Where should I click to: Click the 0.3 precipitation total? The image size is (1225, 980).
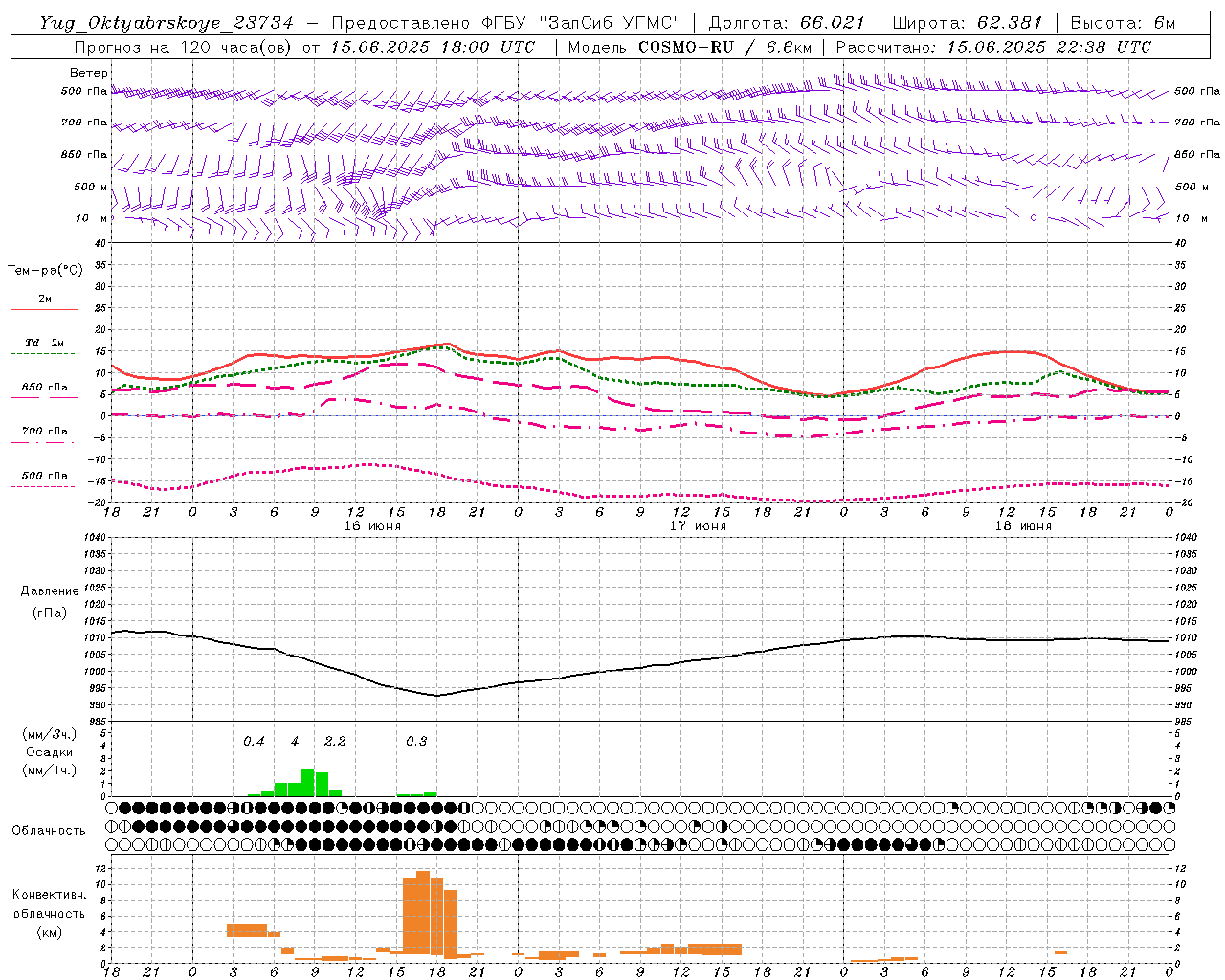[416, 742]
